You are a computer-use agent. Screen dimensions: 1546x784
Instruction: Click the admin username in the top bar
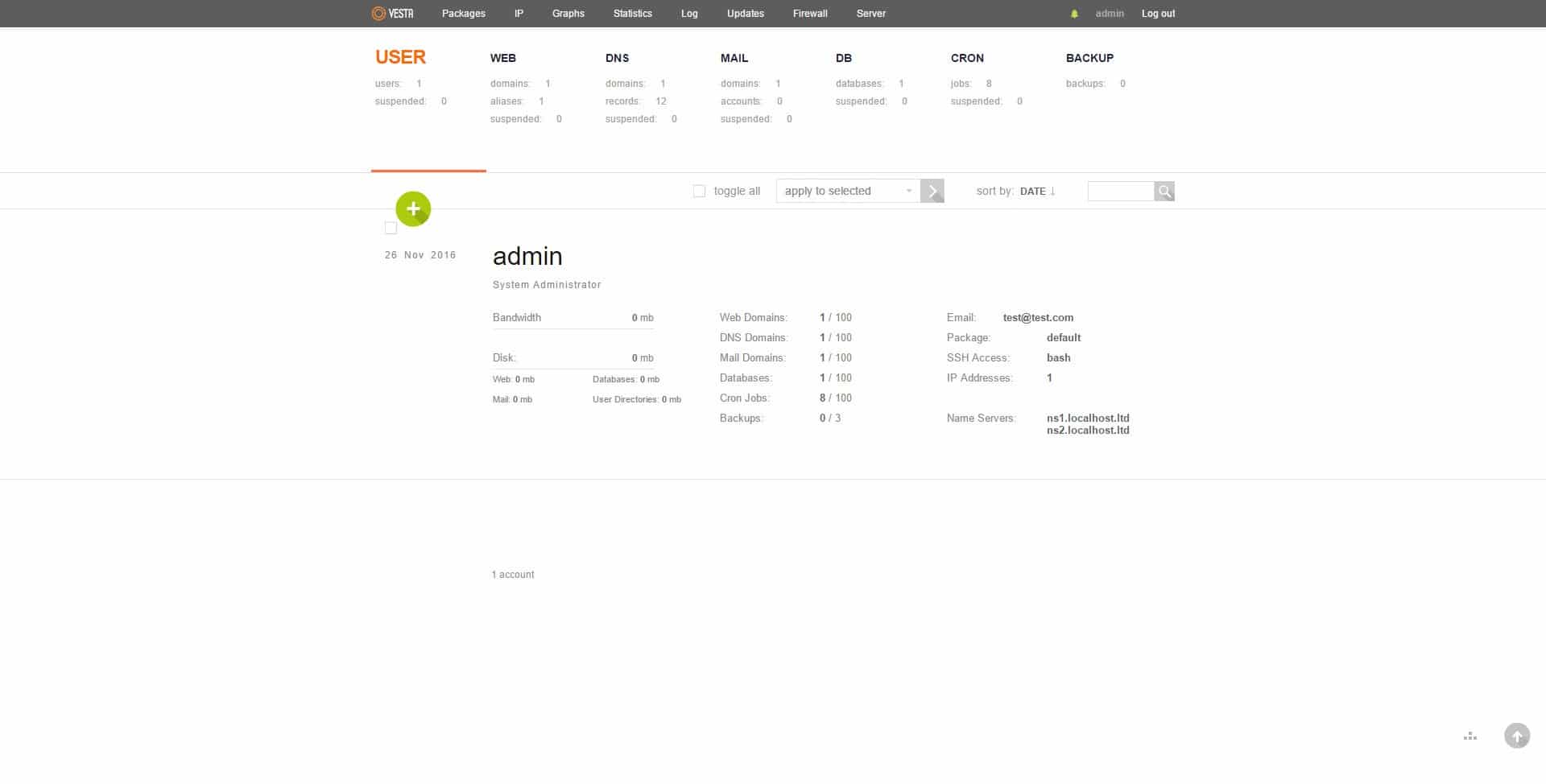(1109, 13)
